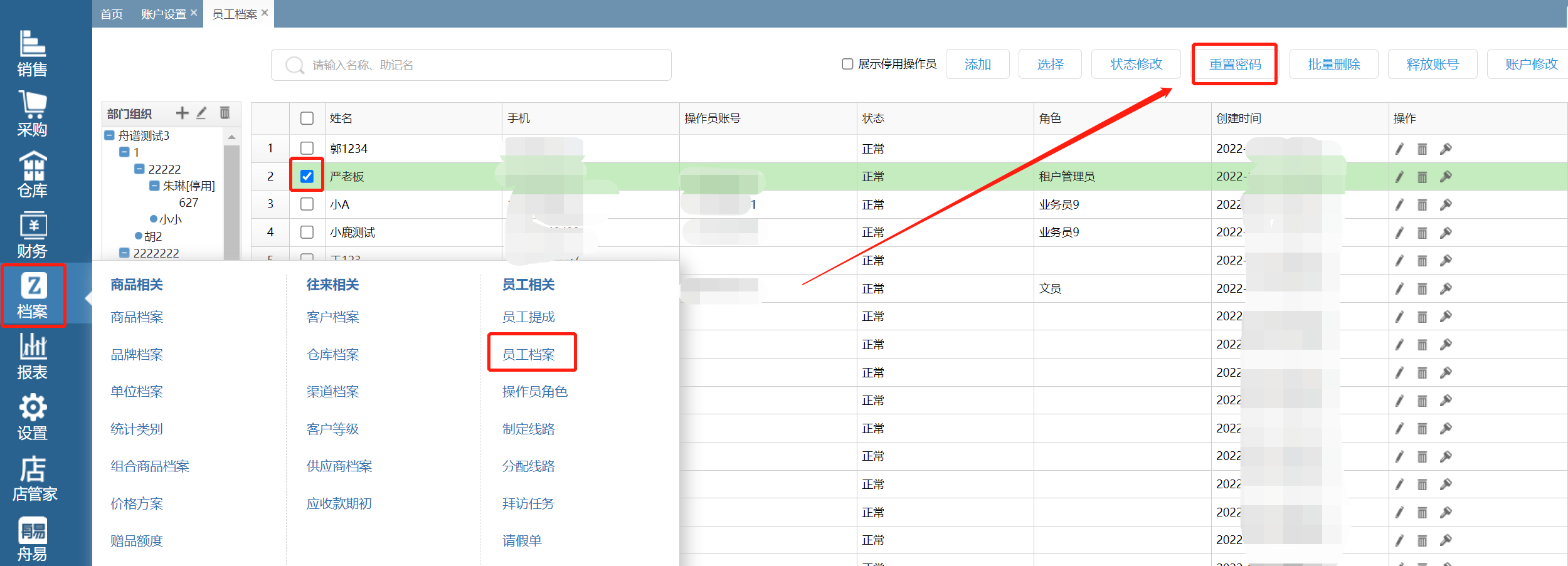Toggle the select-all checkbox in table header
1568x566 pixels.
(307, 118)
